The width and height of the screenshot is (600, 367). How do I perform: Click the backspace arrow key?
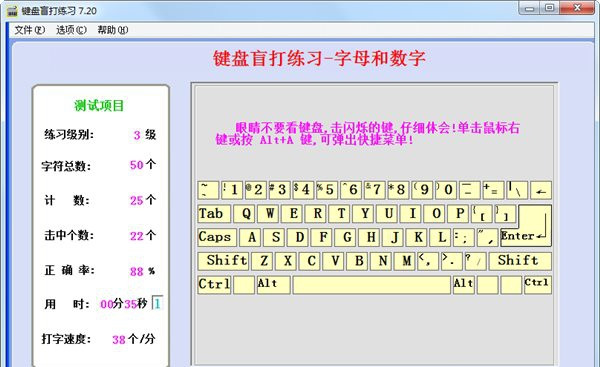pyautogui.click(x=541, y=190)
